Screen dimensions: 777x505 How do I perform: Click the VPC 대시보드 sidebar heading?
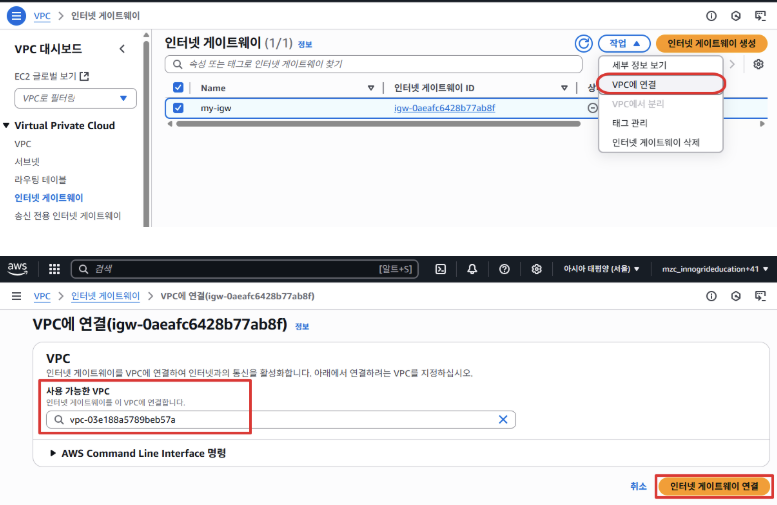(x=48, y=49)
